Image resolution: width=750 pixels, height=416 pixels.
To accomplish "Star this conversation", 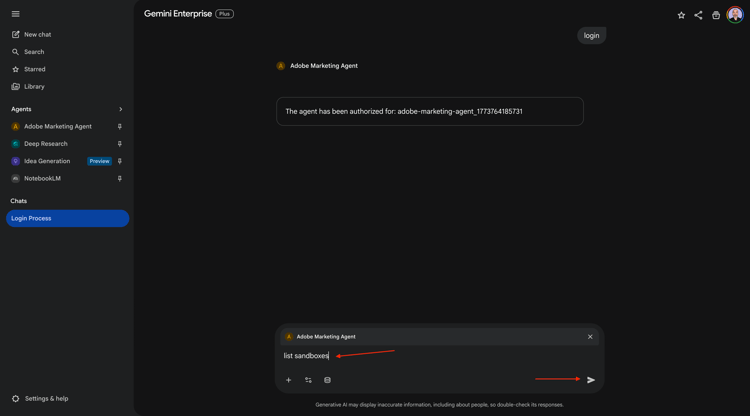I will tap(681, 15).
